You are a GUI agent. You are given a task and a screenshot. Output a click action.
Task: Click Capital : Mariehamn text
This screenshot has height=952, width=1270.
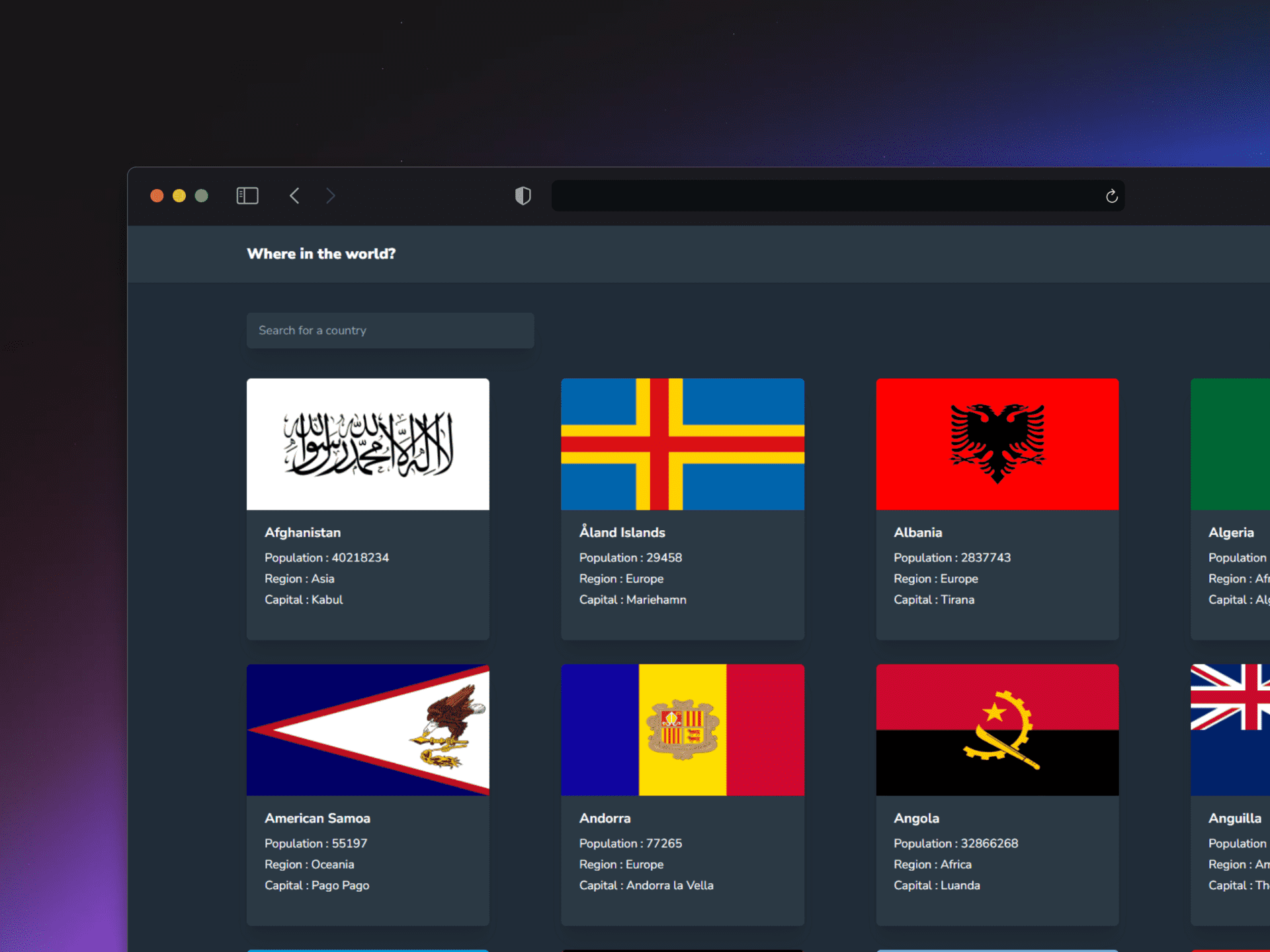pyautogui.click(x=633, y=600)
